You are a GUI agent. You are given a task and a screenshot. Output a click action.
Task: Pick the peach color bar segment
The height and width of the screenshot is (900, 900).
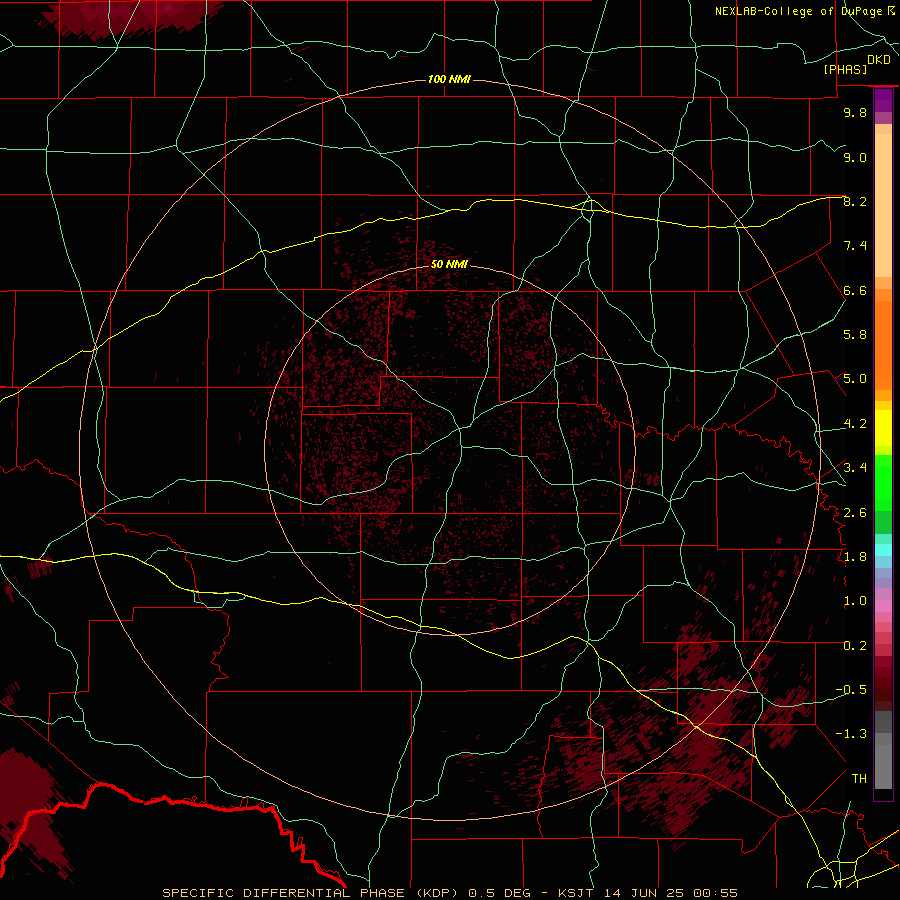click(883, 206)
